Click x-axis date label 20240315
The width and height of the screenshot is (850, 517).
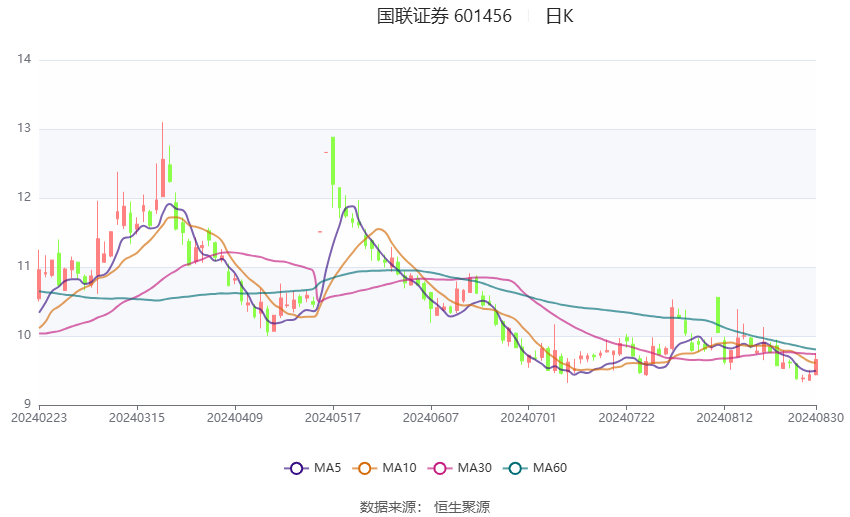click(x=137, y=418)
